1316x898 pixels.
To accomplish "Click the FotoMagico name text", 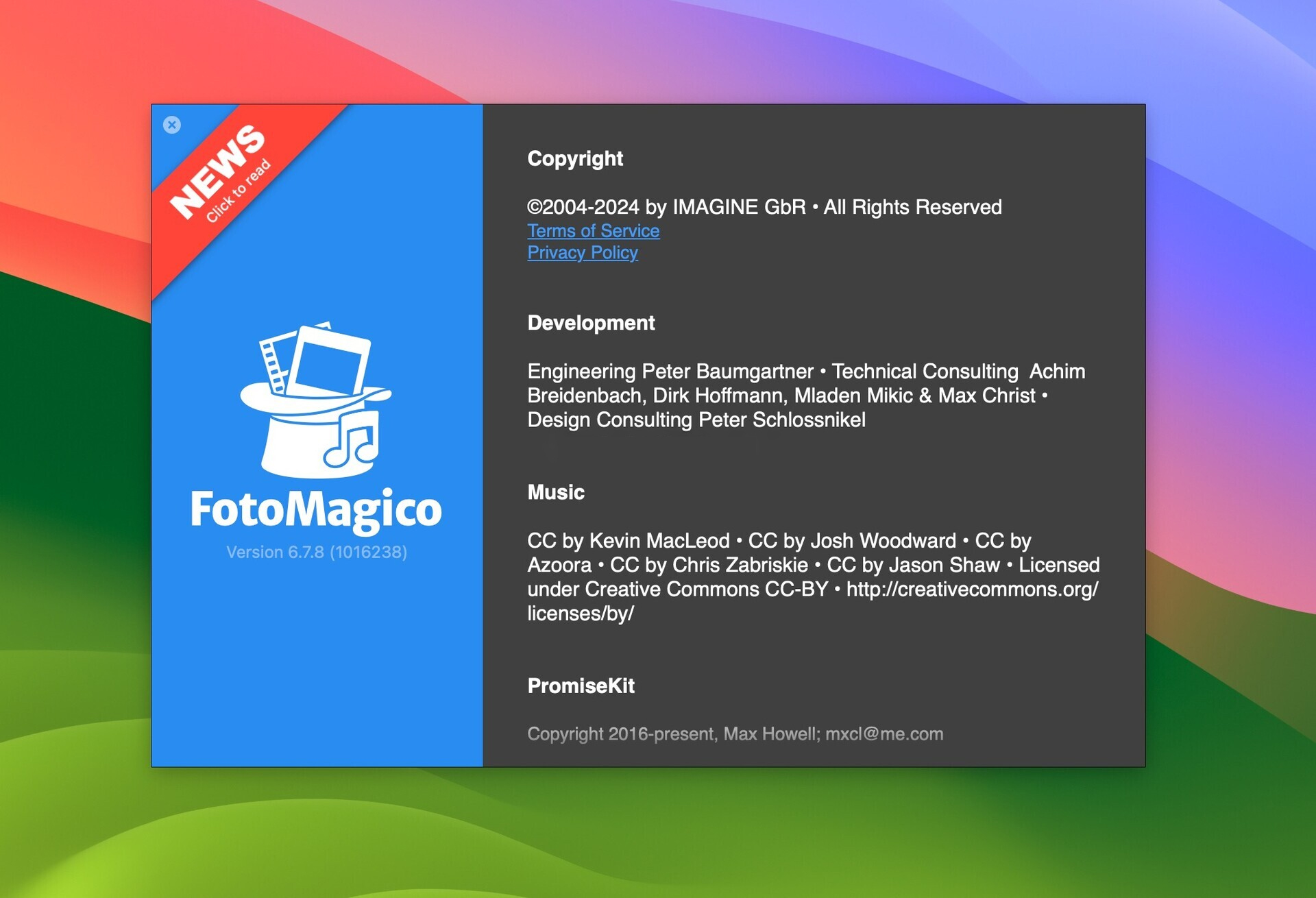I will point(316,510).
